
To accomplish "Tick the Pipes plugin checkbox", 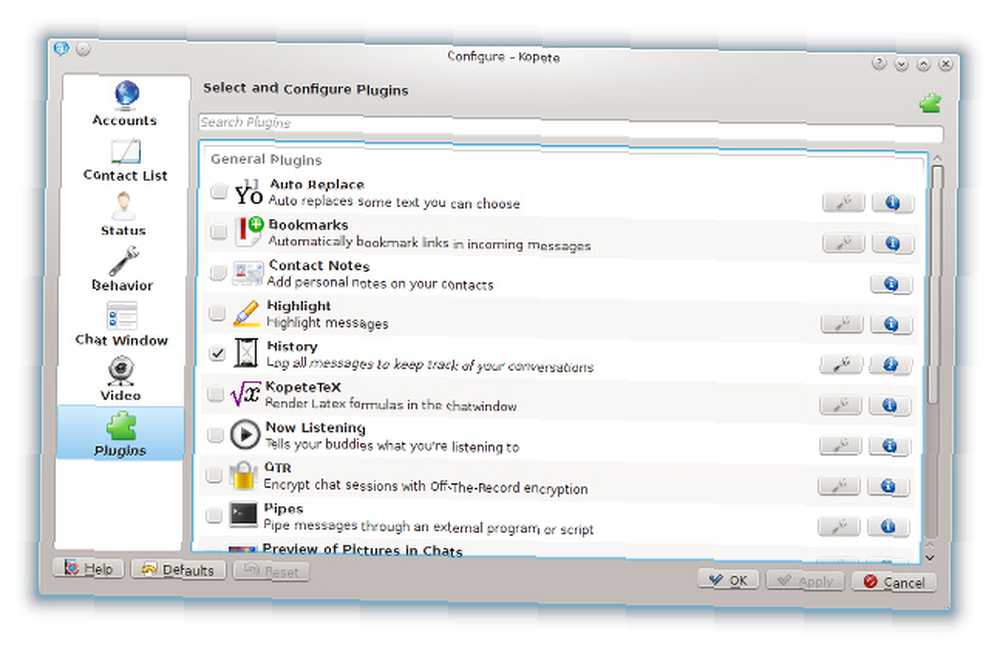I will tap(214, 515).
